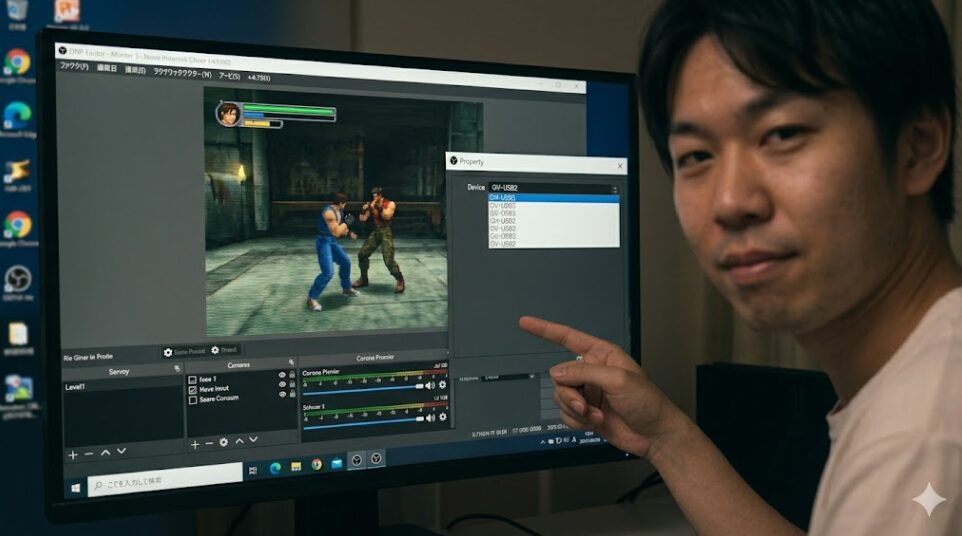The height and width of the screenshot is (536, 962).
Task: Open the Windows Start menu
Action: pos(76,488)
